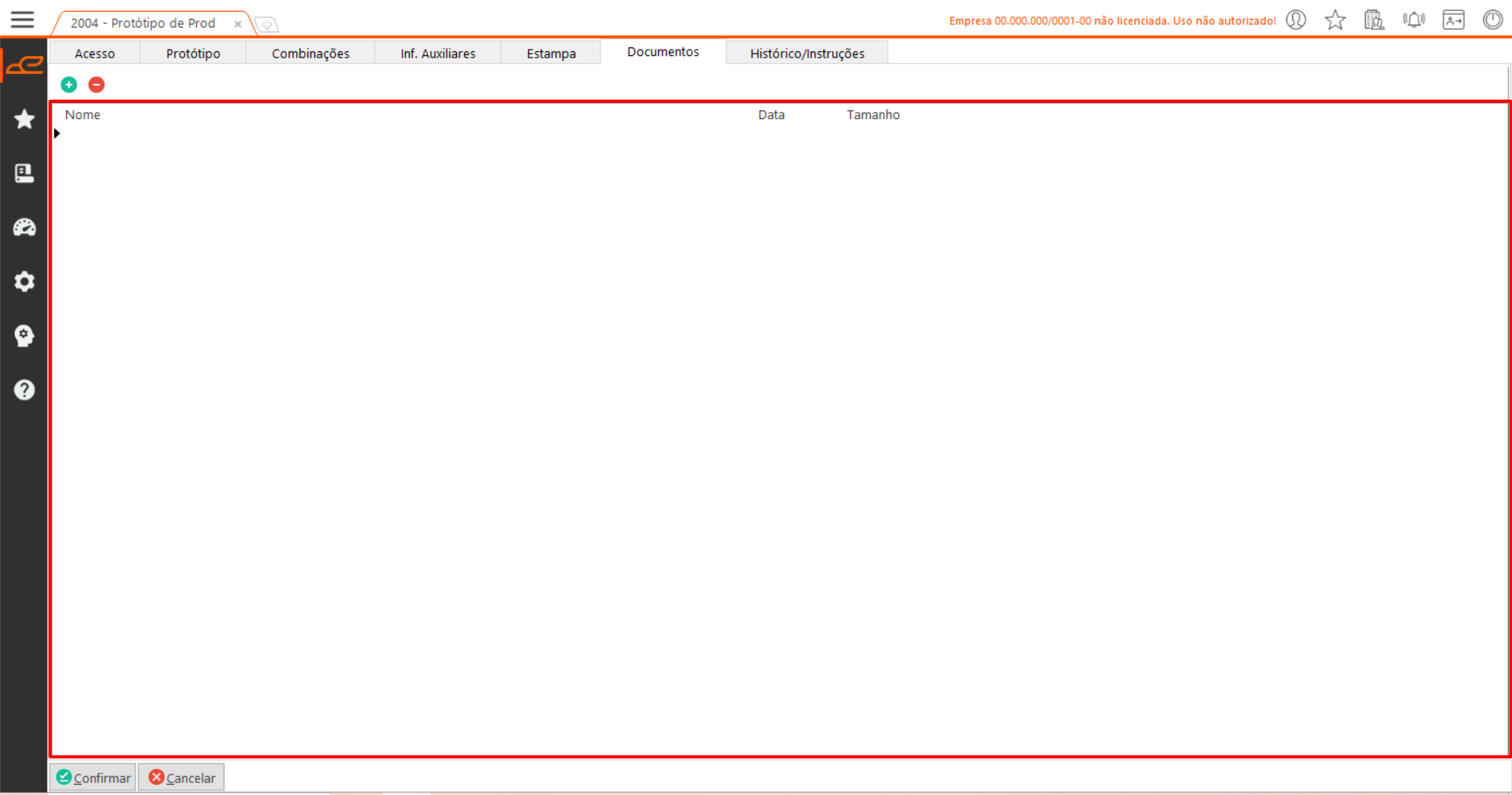Screen dimensions: 1512x795
Task: Click the green add document icon
Action: coord(69,84)
